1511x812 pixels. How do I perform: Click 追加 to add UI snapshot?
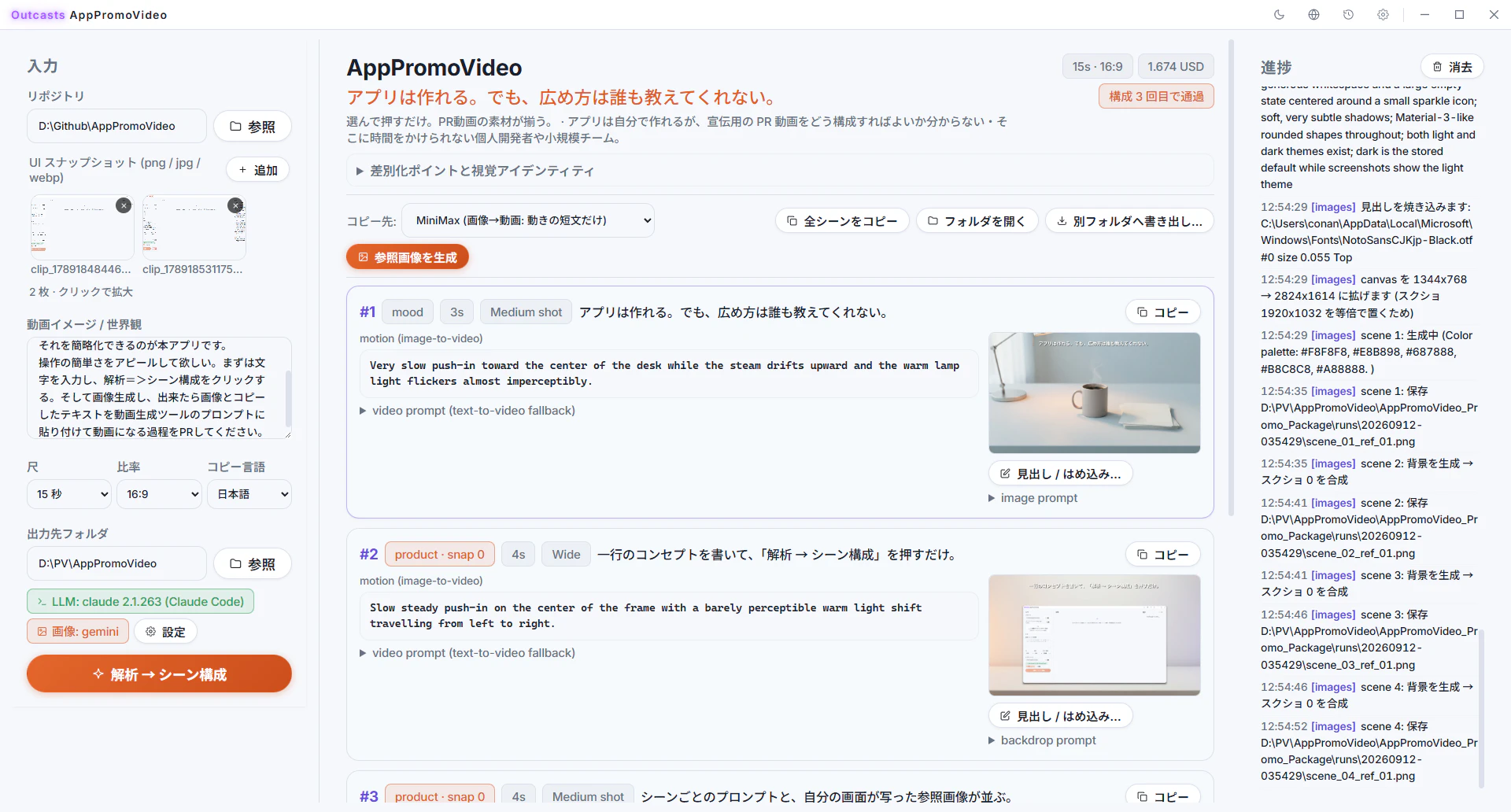(258, 170)
